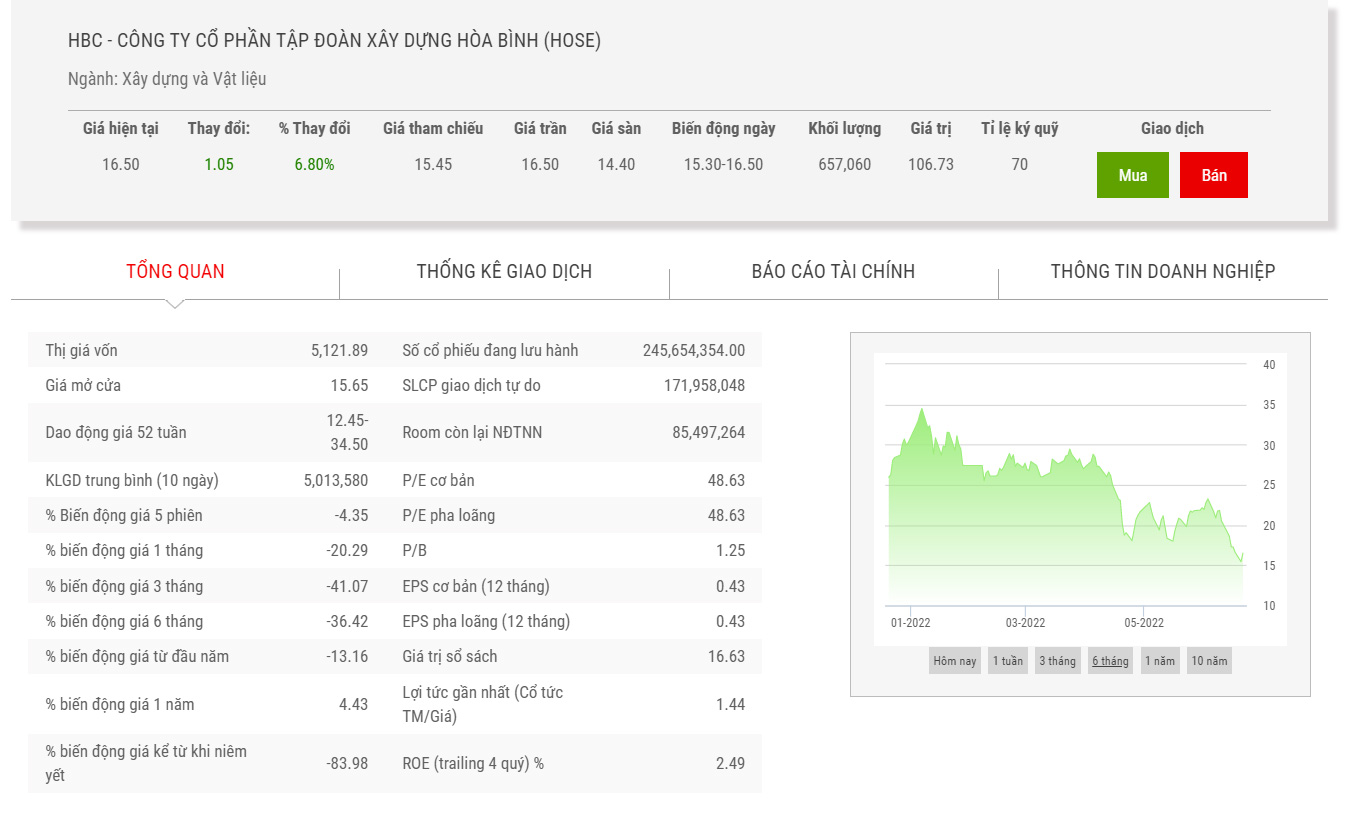This screenshot has height=814, width=1348.
Task: Click the Giá hiện tại value 16.50
Action: coord(121,165)
